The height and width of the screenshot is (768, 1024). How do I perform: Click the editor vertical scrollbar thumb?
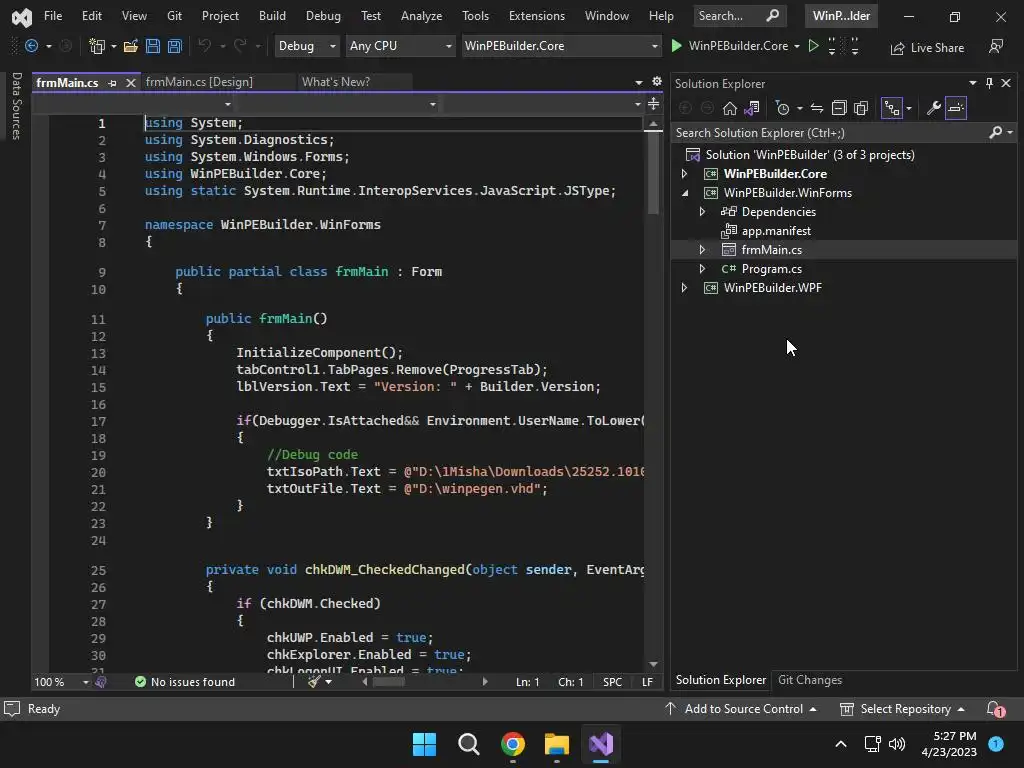point(653,173)
